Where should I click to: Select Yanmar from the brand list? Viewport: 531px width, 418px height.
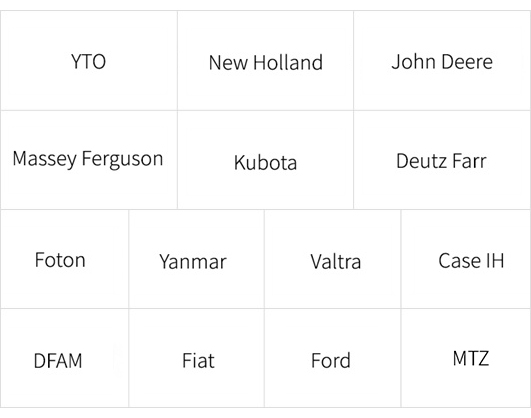196,259
